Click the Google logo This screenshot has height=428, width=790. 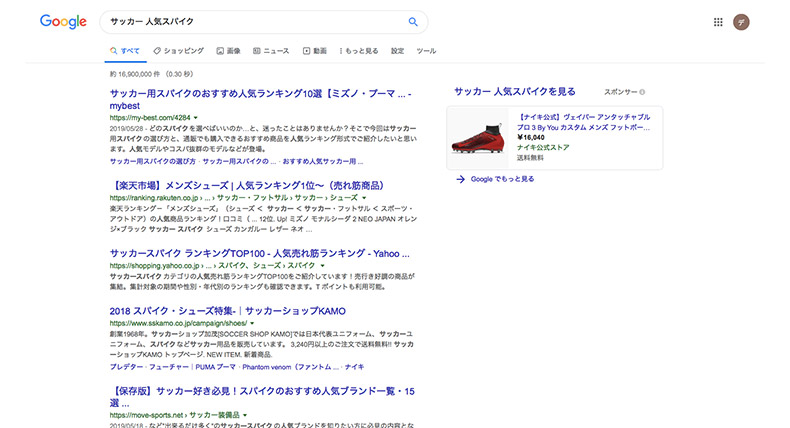point(63,22)
